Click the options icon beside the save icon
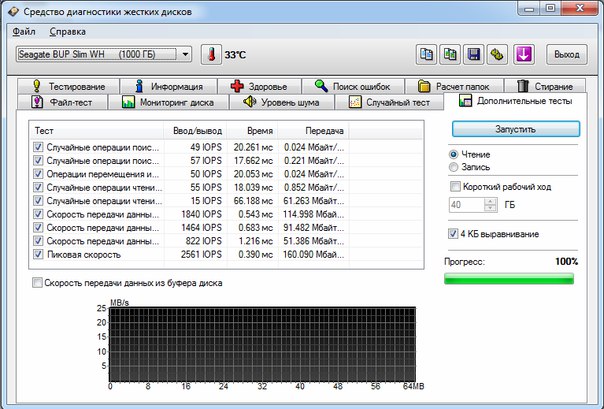 tap(500, 54)
